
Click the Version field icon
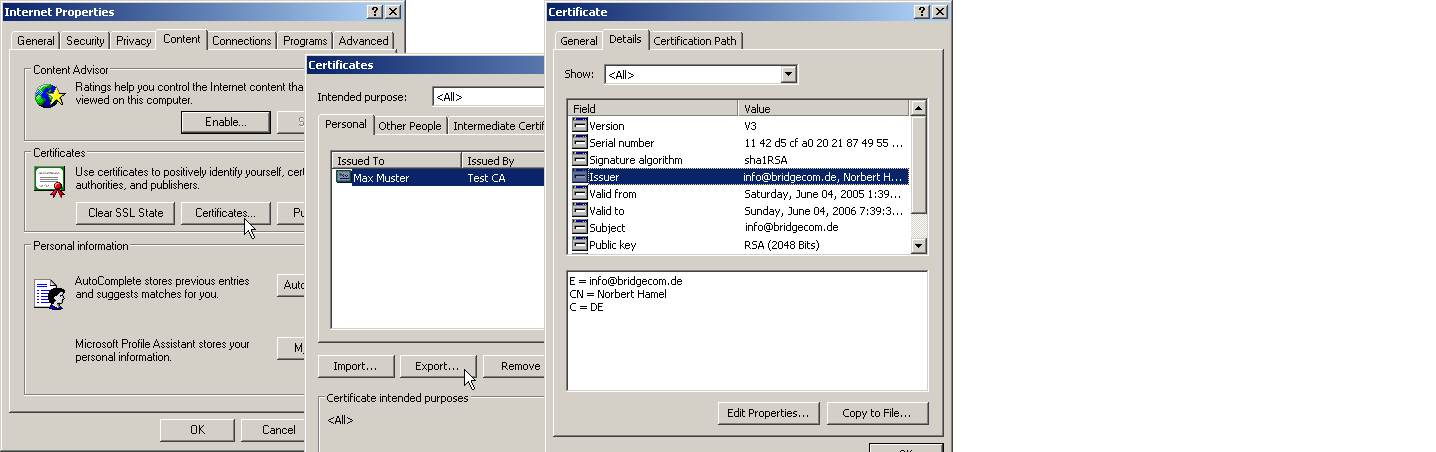point(580,126)
